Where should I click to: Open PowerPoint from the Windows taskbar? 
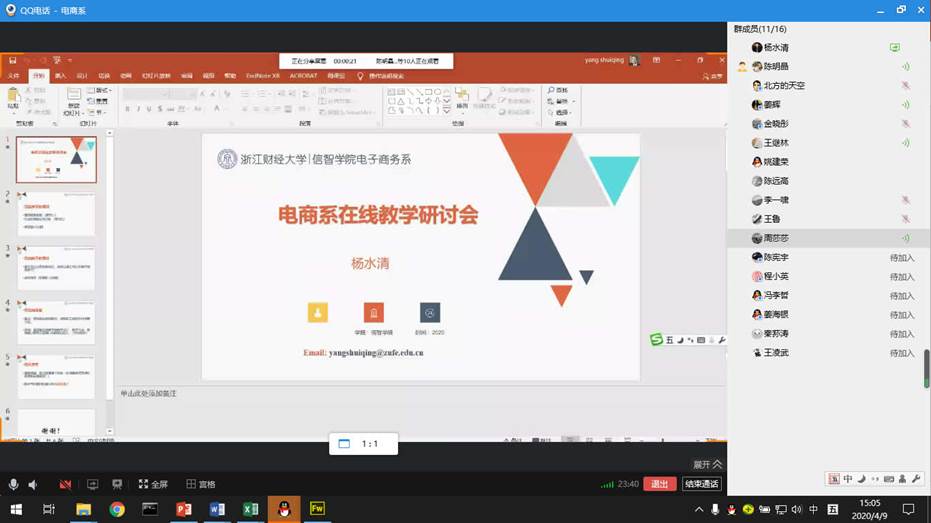pyautogui.click(x=183, y=509)
